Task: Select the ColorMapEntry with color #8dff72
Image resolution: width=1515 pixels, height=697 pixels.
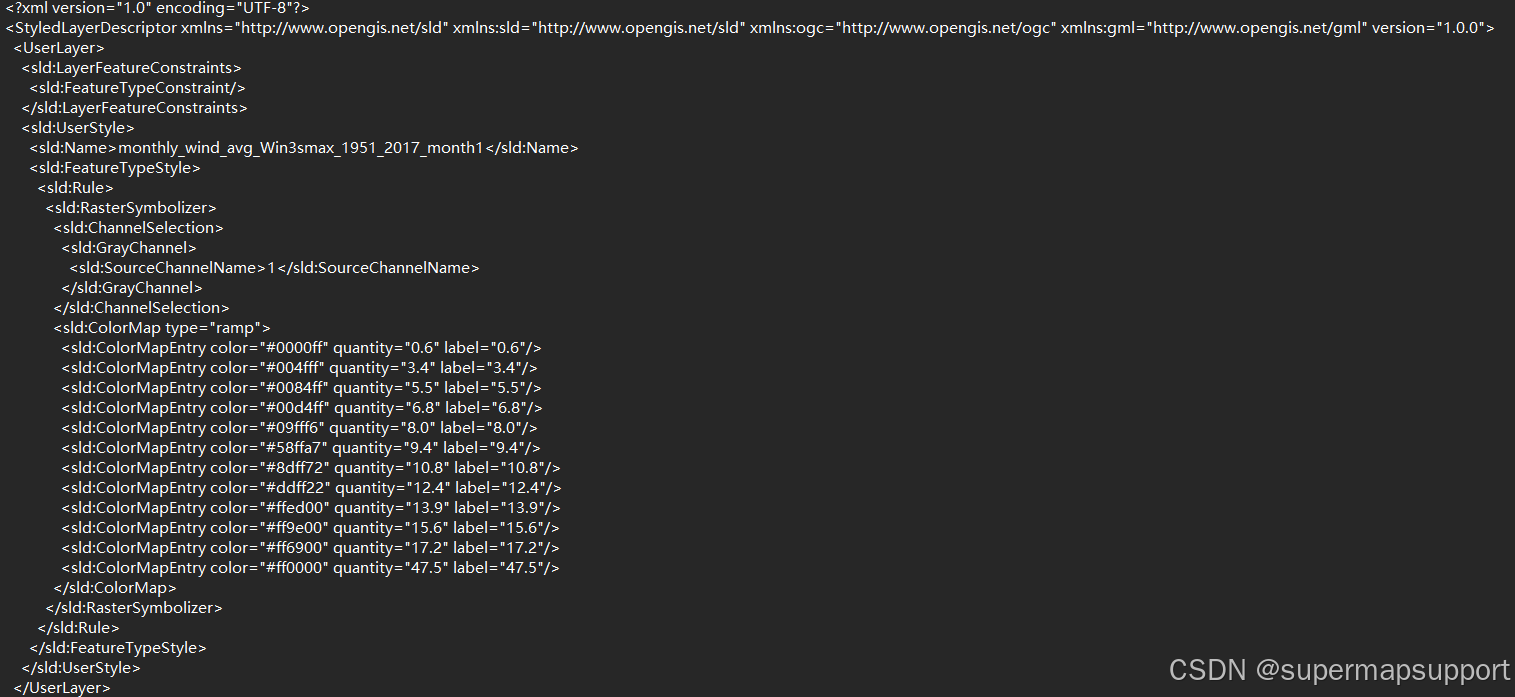Action: [311, 468]
